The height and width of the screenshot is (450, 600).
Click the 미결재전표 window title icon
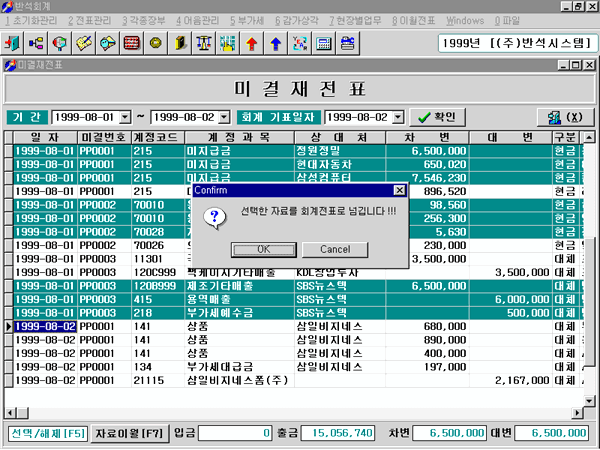pos(10,65)
